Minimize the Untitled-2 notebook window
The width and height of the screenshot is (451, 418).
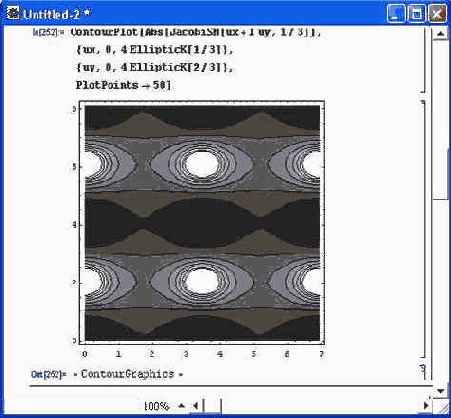click(396, 14)
